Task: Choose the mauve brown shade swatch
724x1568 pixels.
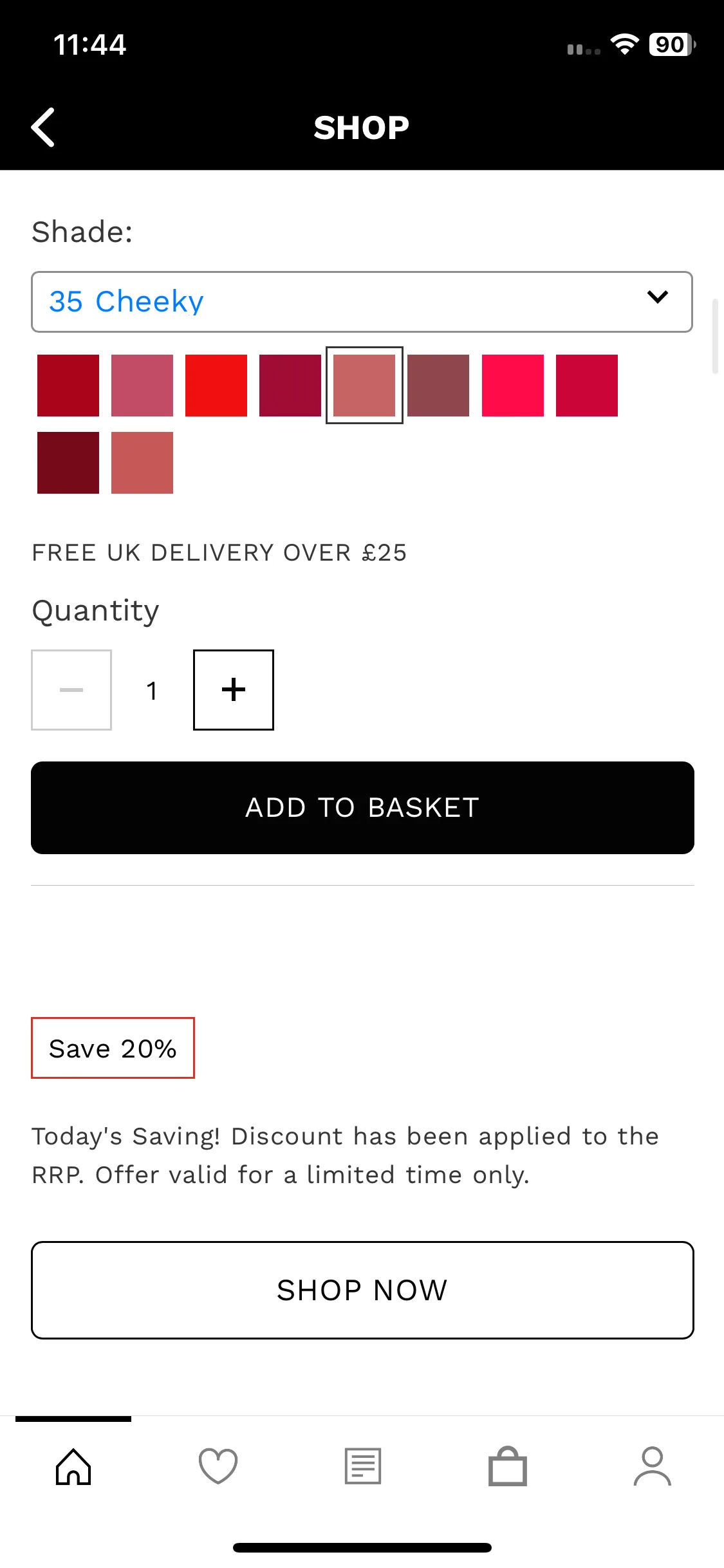Action: point(438,386)
